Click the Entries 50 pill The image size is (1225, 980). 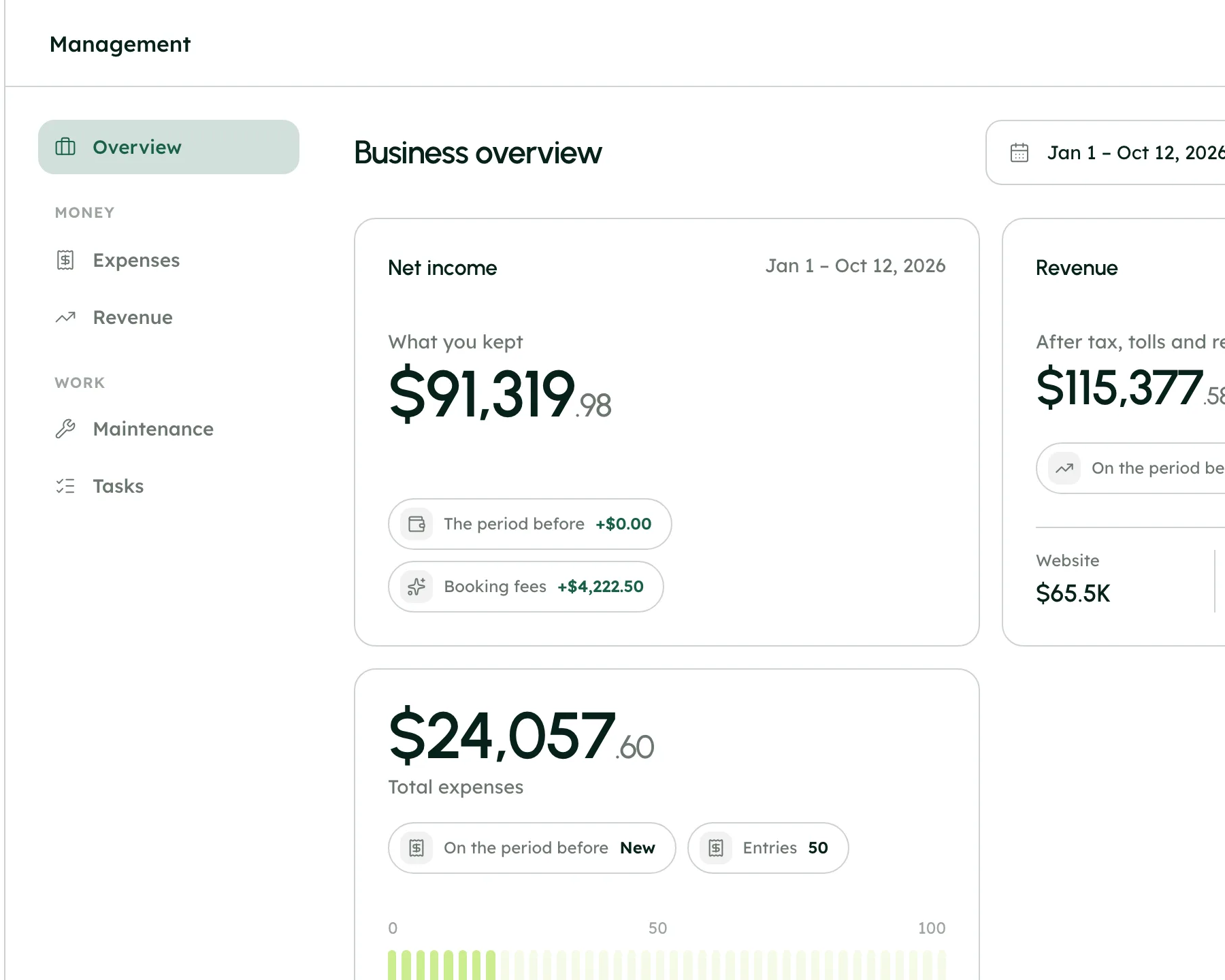point(768,848)
